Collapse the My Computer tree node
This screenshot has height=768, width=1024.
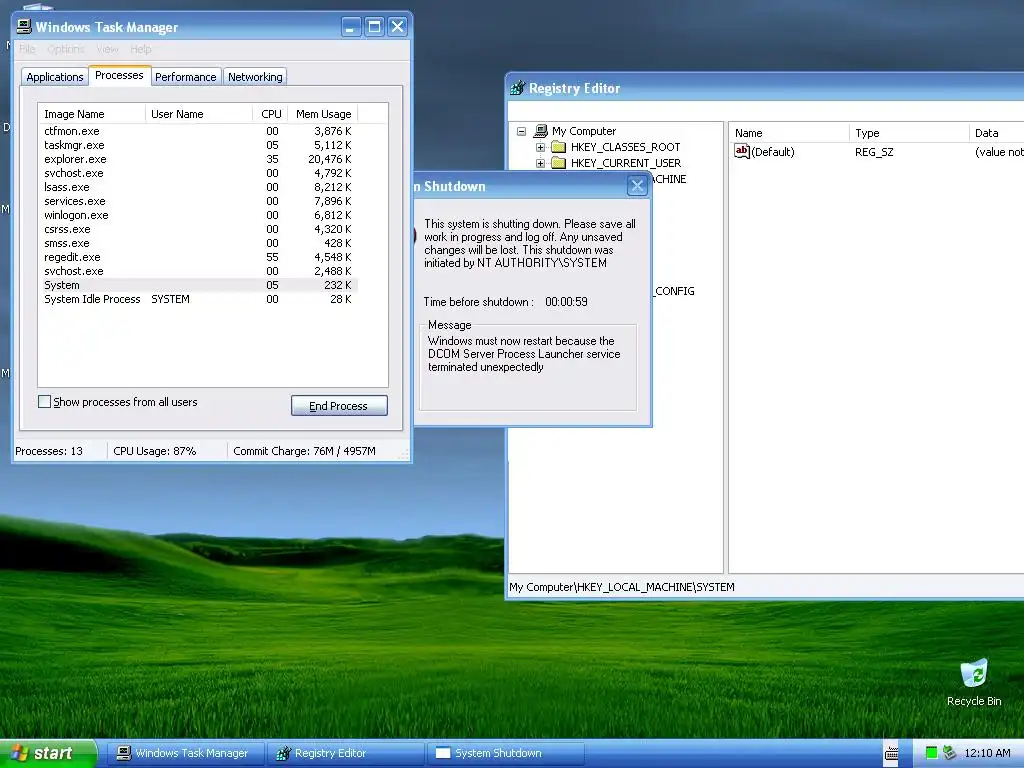[x=521, y=131]
